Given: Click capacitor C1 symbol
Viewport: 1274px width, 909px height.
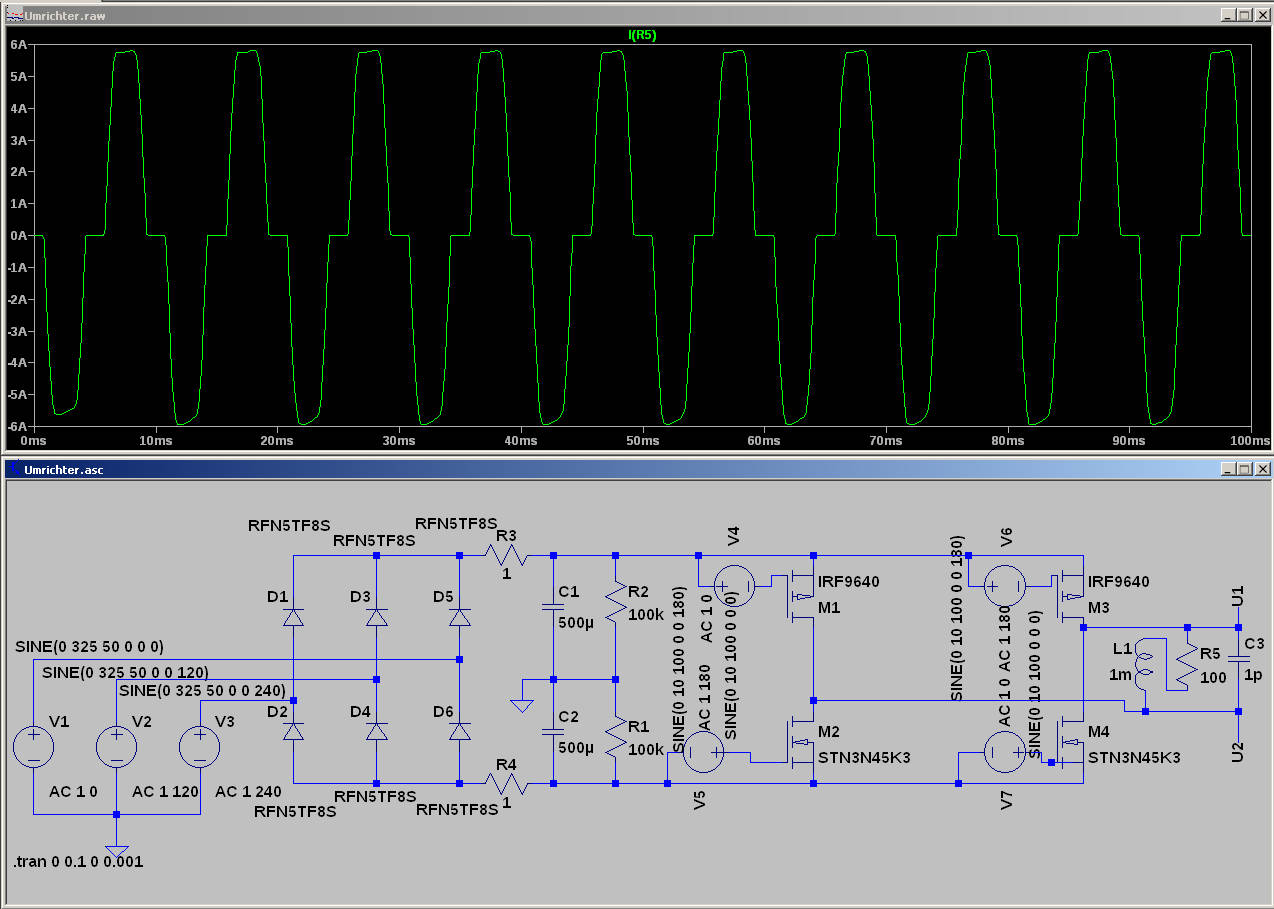Looking at the screenshot, I should tap(553, 606).
